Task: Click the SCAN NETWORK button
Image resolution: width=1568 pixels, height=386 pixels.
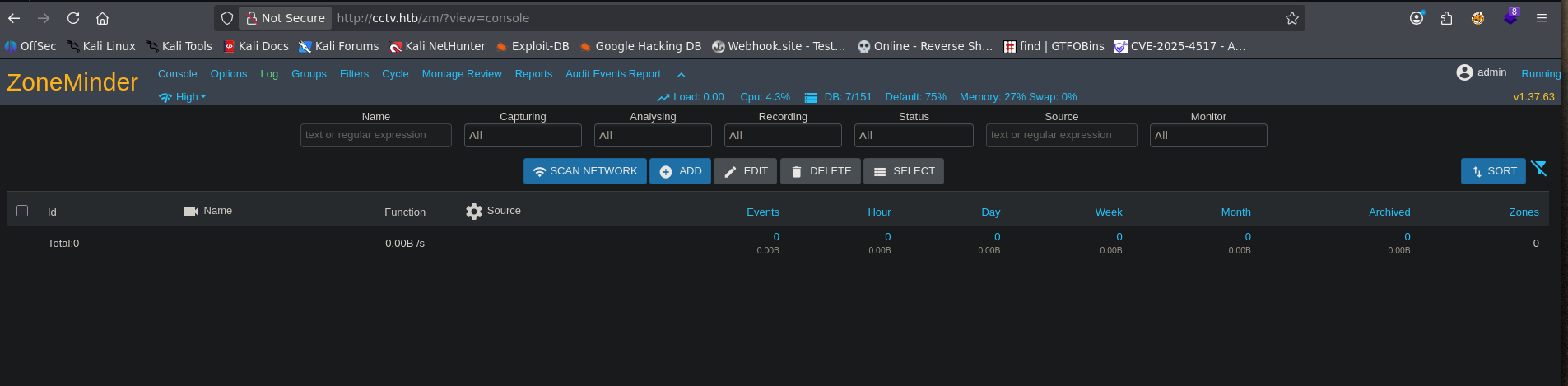Action: [585, 171]
